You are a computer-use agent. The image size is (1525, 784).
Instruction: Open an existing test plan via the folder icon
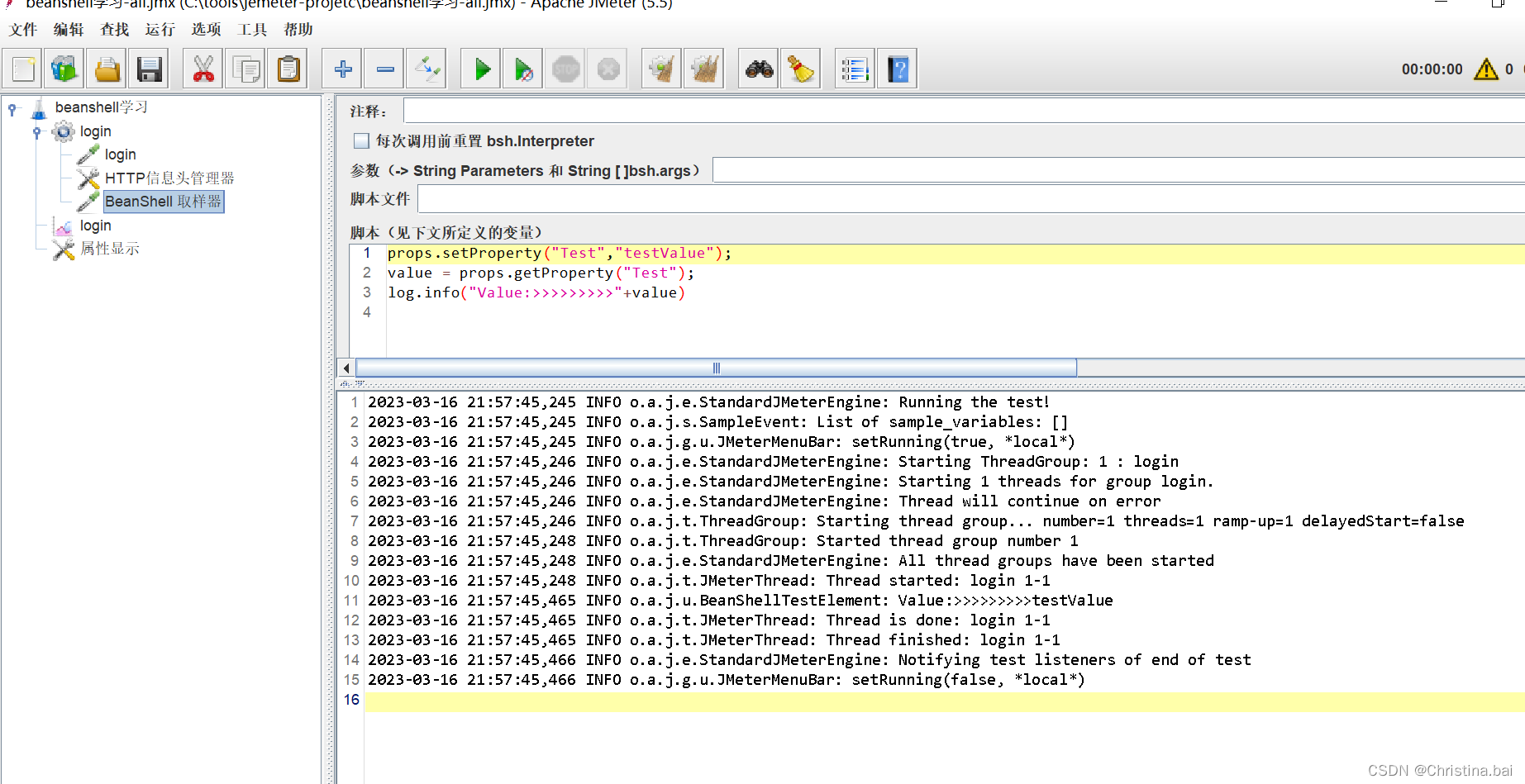click(x=107, y=69)
